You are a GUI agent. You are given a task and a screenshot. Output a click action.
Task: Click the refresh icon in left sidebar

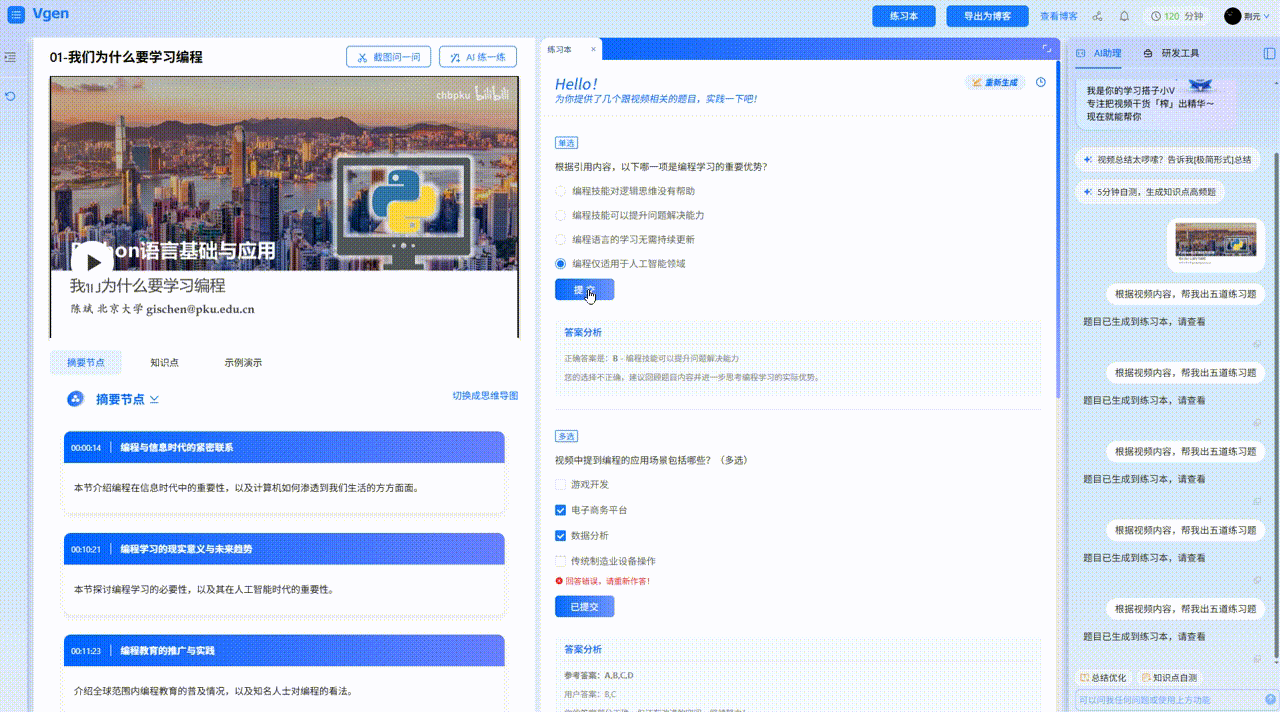click(x=10, y=96)
